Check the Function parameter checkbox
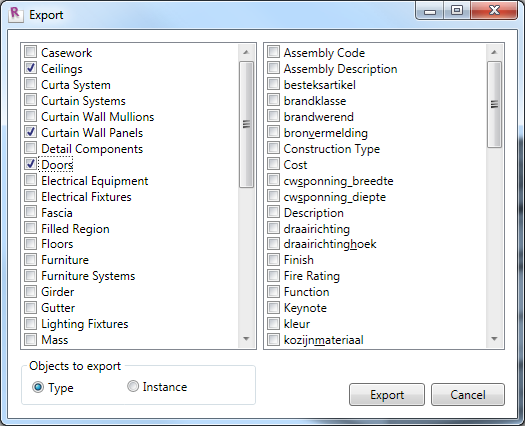 [273, 291]
